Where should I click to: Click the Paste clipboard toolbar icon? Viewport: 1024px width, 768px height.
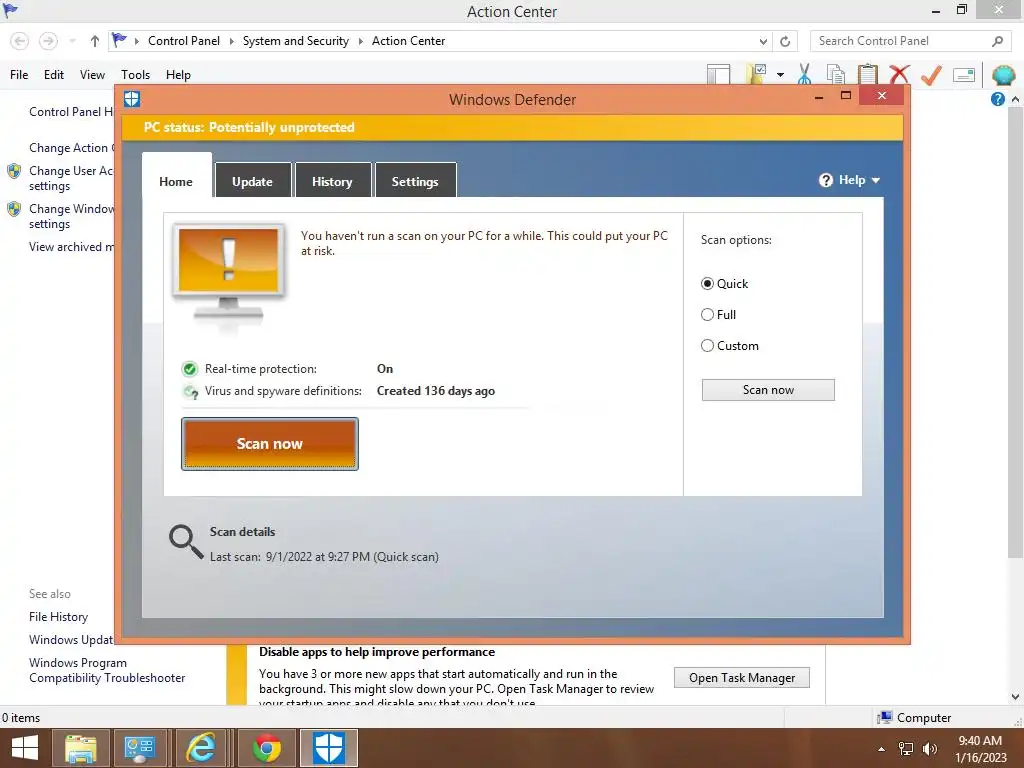867,74
